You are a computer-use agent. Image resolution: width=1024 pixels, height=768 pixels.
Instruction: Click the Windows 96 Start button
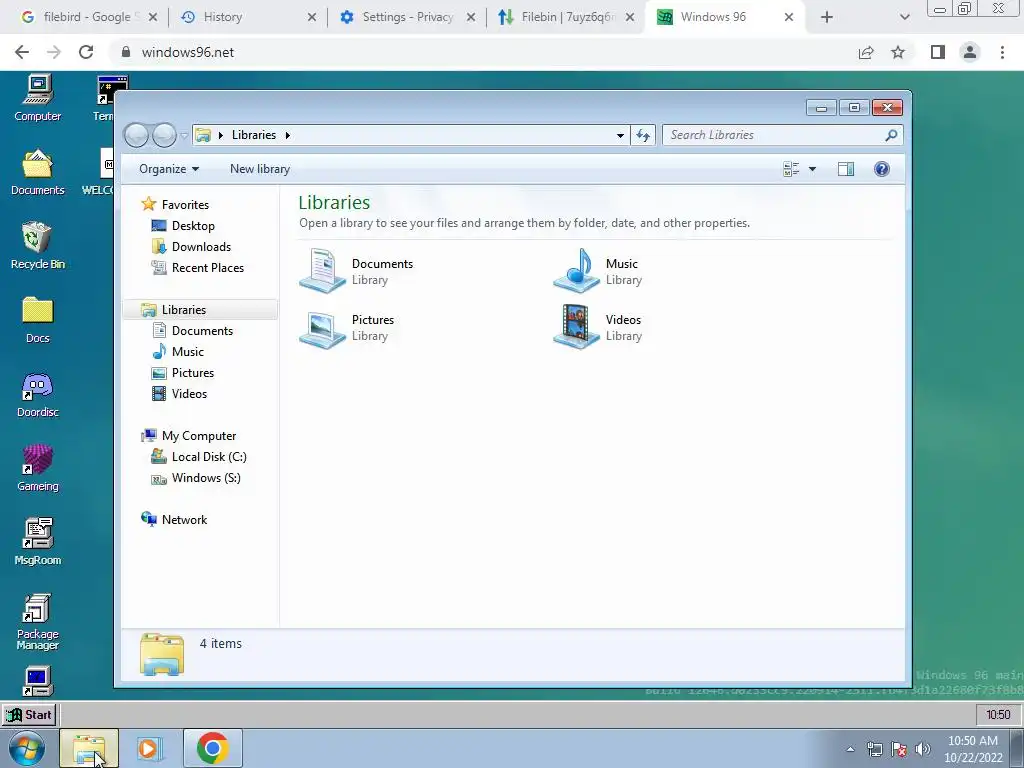(29, 715)
